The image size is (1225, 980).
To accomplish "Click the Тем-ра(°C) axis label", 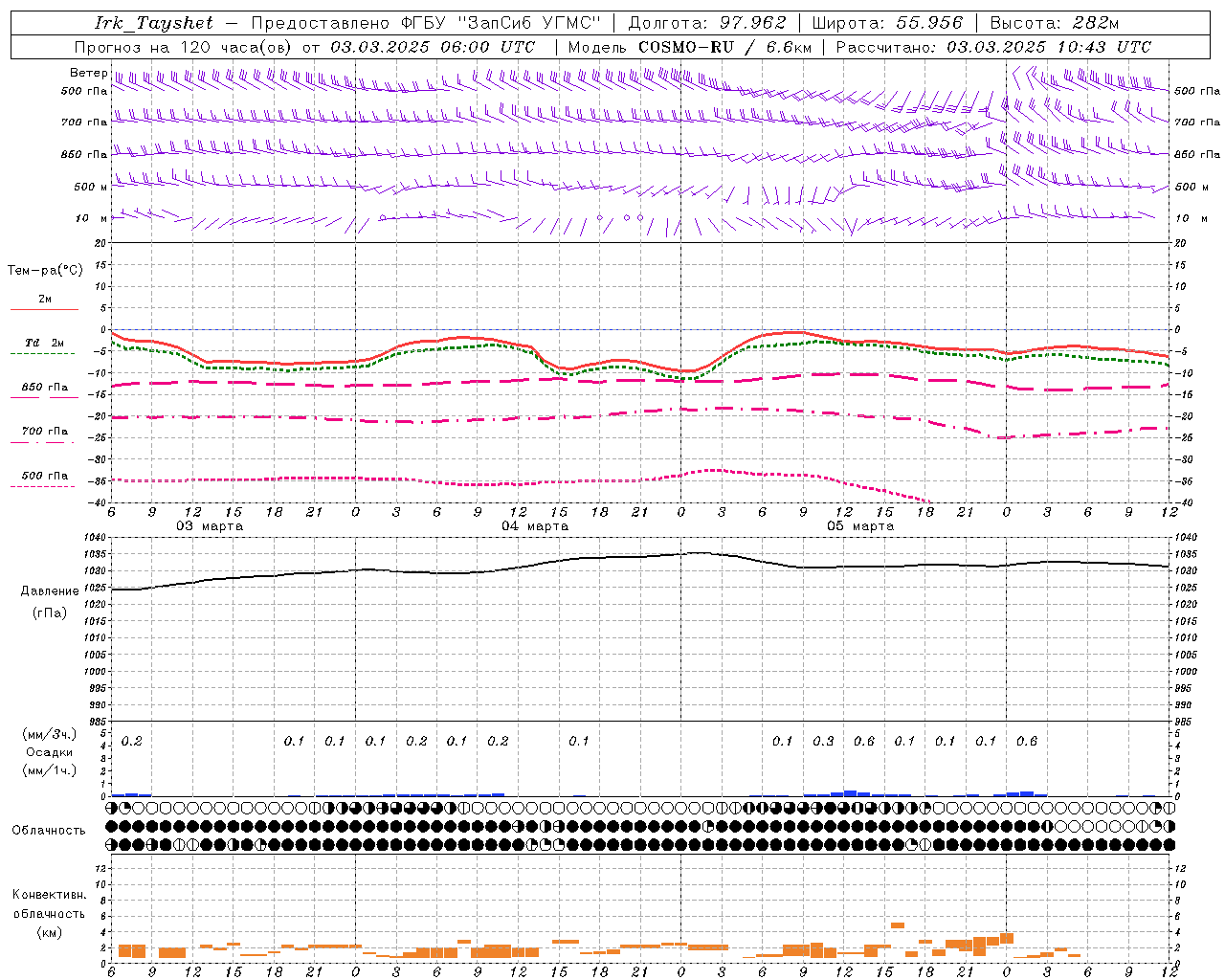I will [x=45, y=271].
